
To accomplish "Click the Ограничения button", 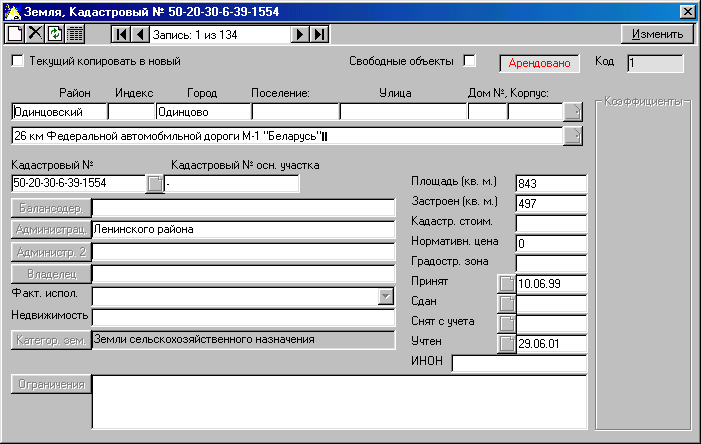I will (x=51, y=385).
